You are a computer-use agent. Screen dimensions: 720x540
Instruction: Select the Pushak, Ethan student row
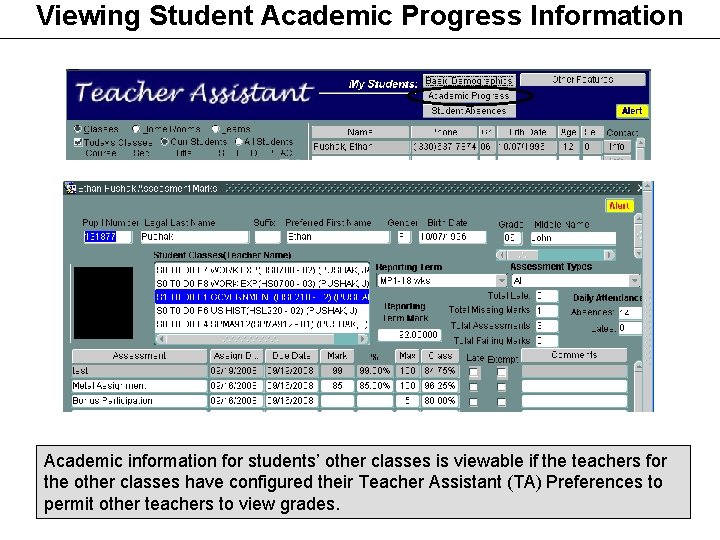(x=360, y=147)
